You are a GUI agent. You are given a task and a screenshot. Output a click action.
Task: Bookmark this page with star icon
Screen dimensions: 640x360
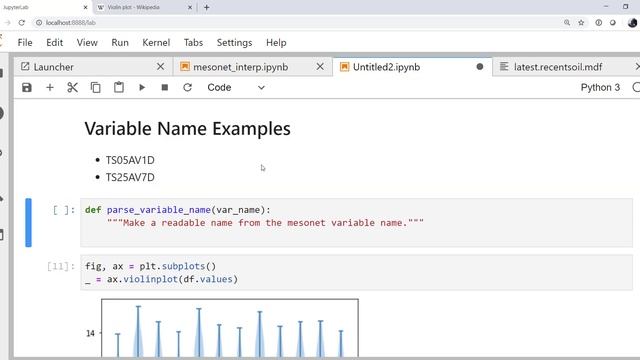point(581,23)
